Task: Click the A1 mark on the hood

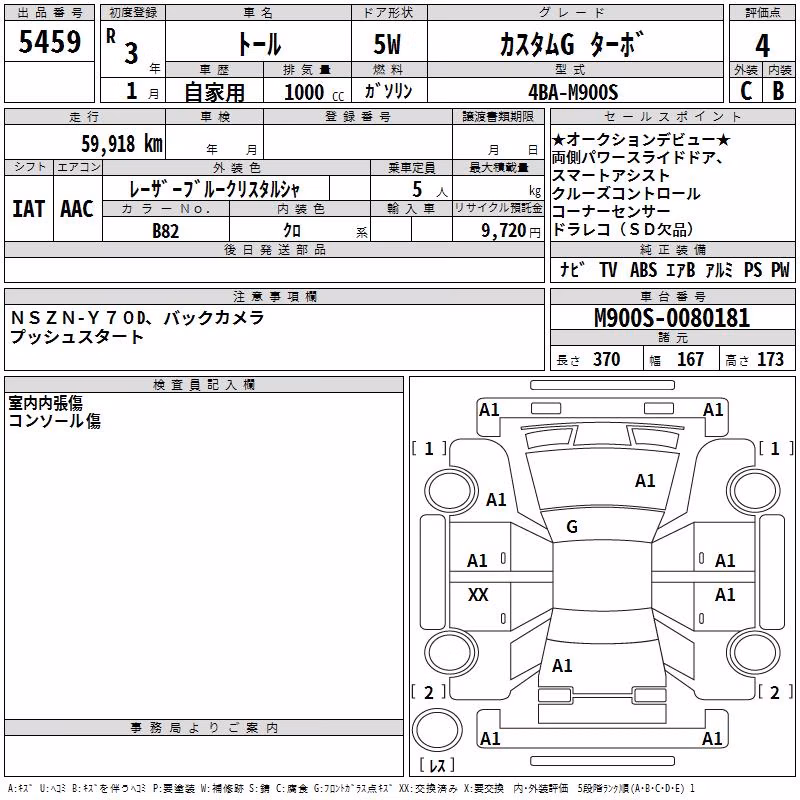Action: pyautogui.click(x=645, y=481)
